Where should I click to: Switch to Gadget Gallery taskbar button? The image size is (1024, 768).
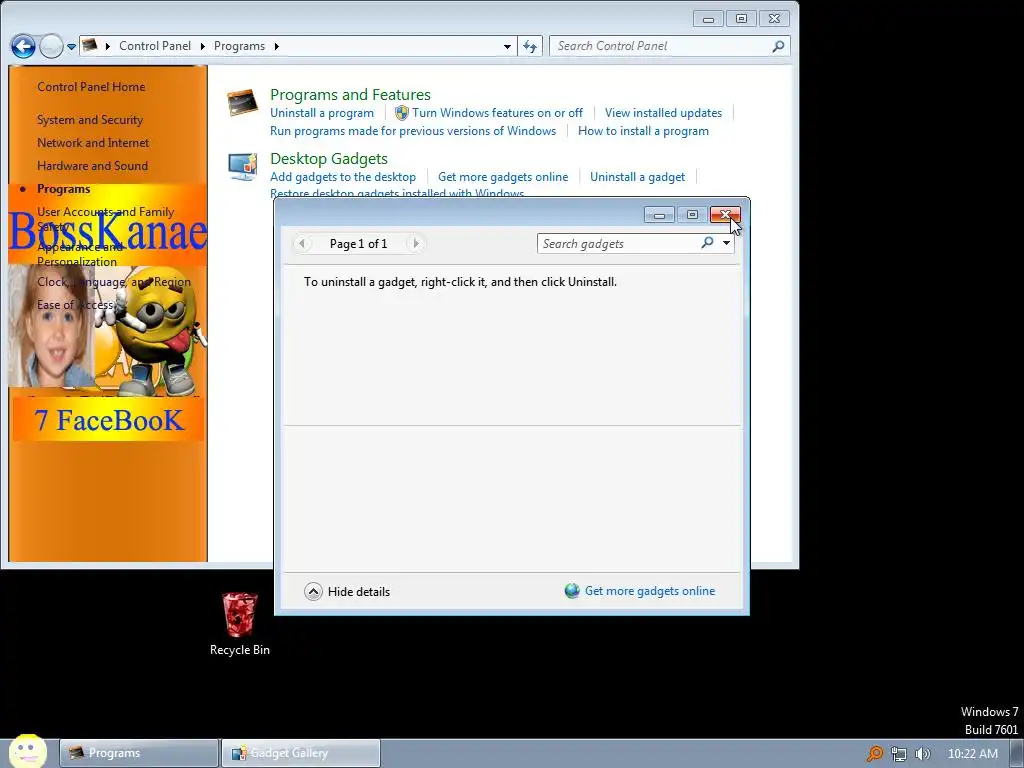click(300, 753)
